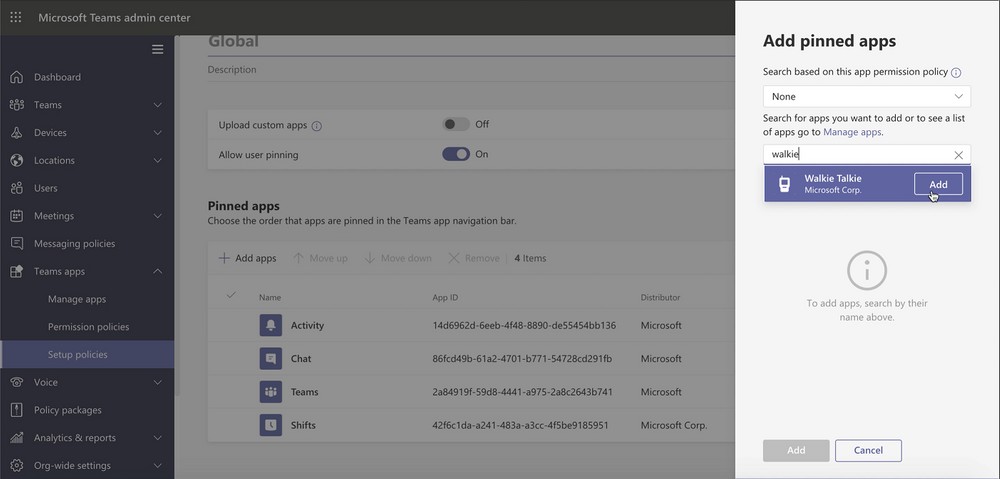This screenshot has width=1000, height=479.
Task: Disable Allow user pinning toggle
Action: pyautogui.click(x=456, y=154)
